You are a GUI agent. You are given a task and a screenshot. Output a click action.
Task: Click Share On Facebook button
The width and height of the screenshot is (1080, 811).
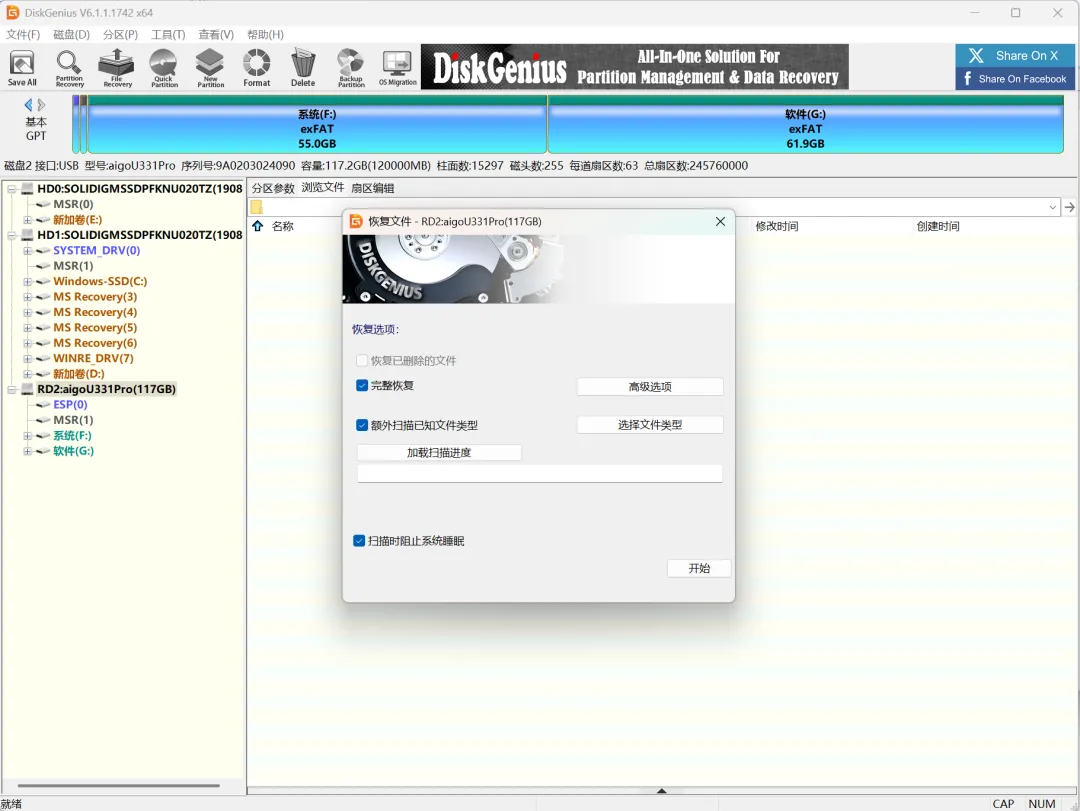point(1015,79)
